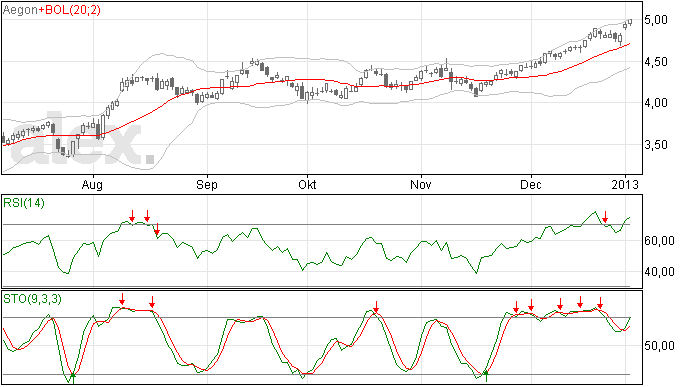Viewport: 690px width, 387px height.
Task: Click the Sep month label
Action: (207, 184)
